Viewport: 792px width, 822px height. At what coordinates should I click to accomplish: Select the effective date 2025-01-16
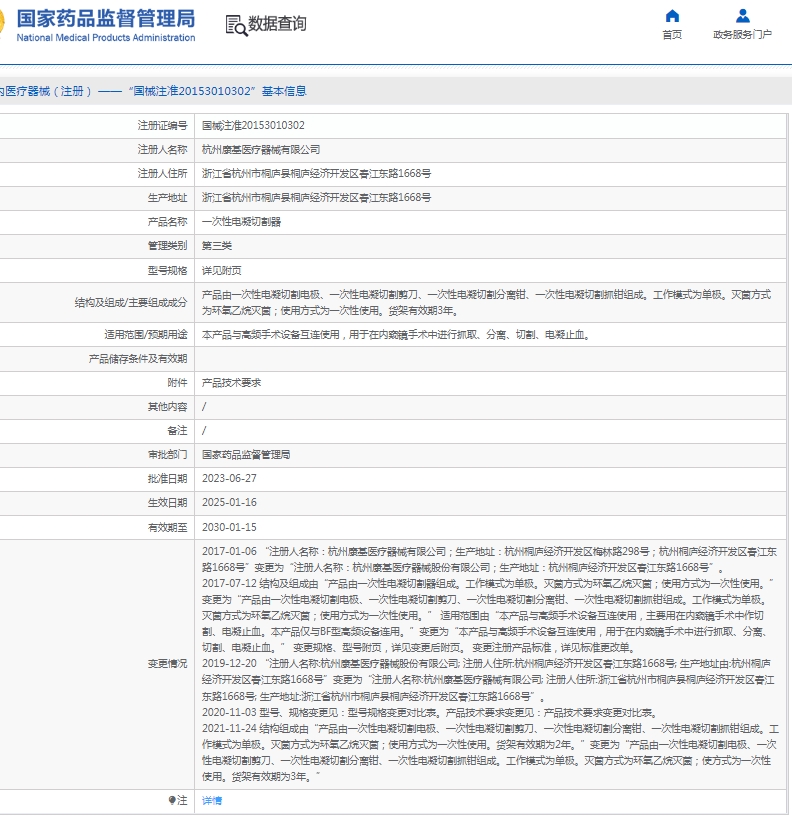click(229, 502)
